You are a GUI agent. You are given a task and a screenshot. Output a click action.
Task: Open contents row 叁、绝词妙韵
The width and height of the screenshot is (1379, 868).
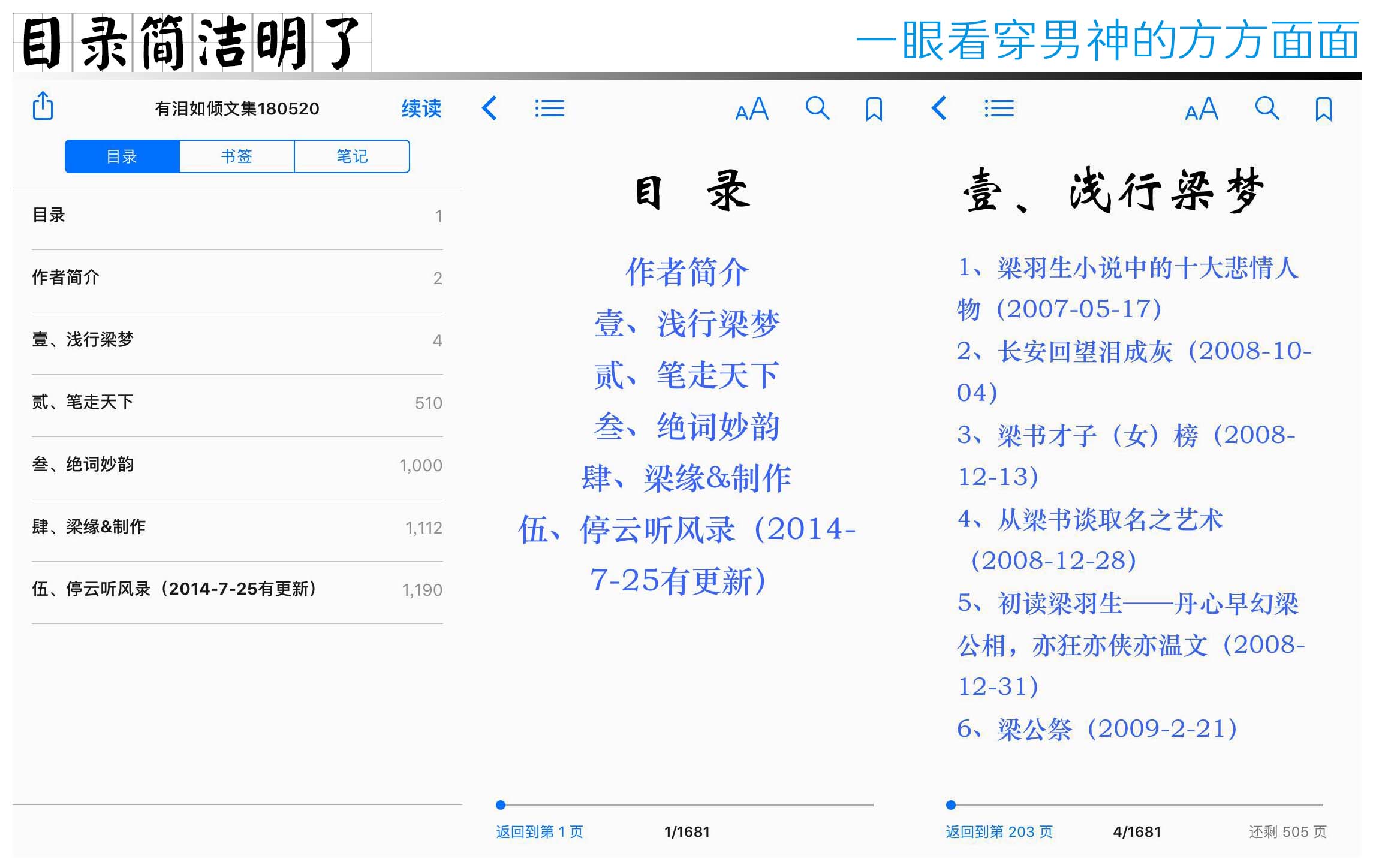point(237,465)
